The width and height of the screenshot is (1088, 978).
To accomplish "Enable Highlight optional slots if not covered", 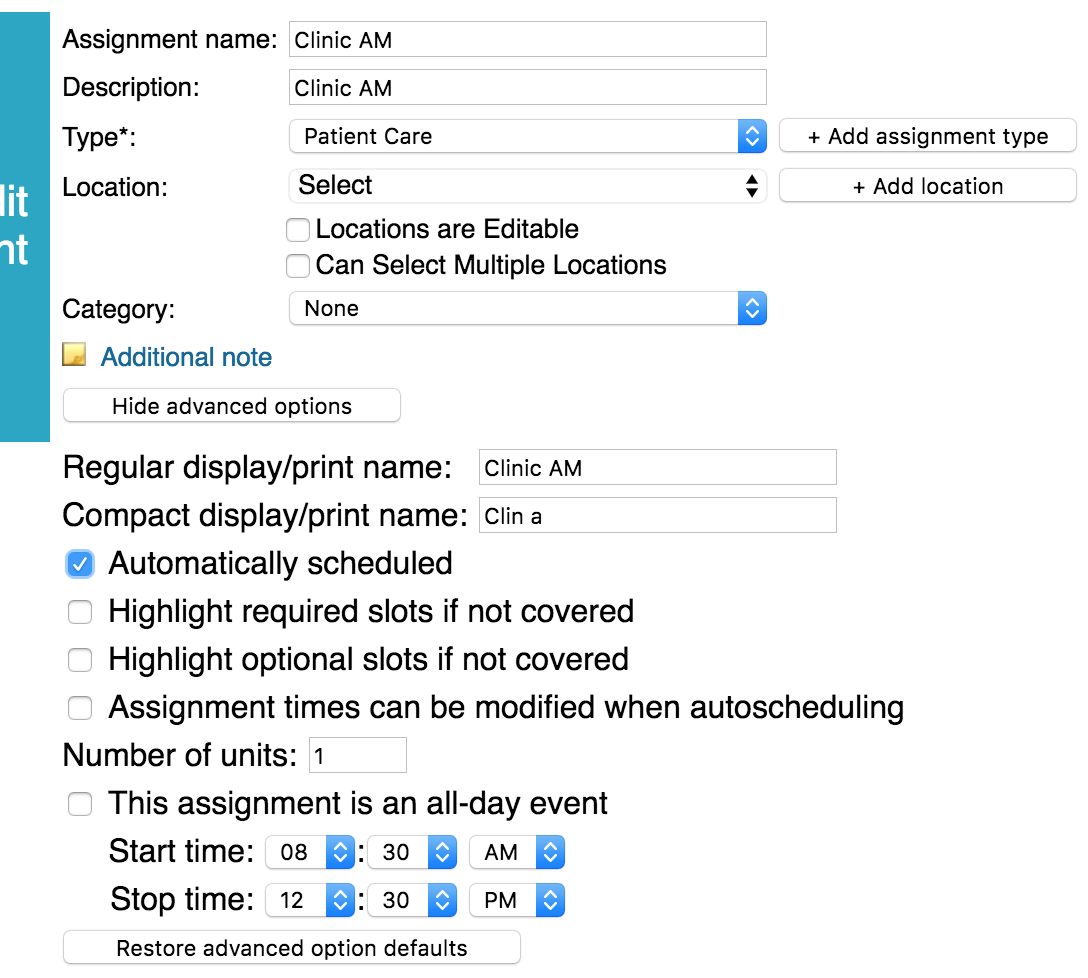I will click(80, 660).
